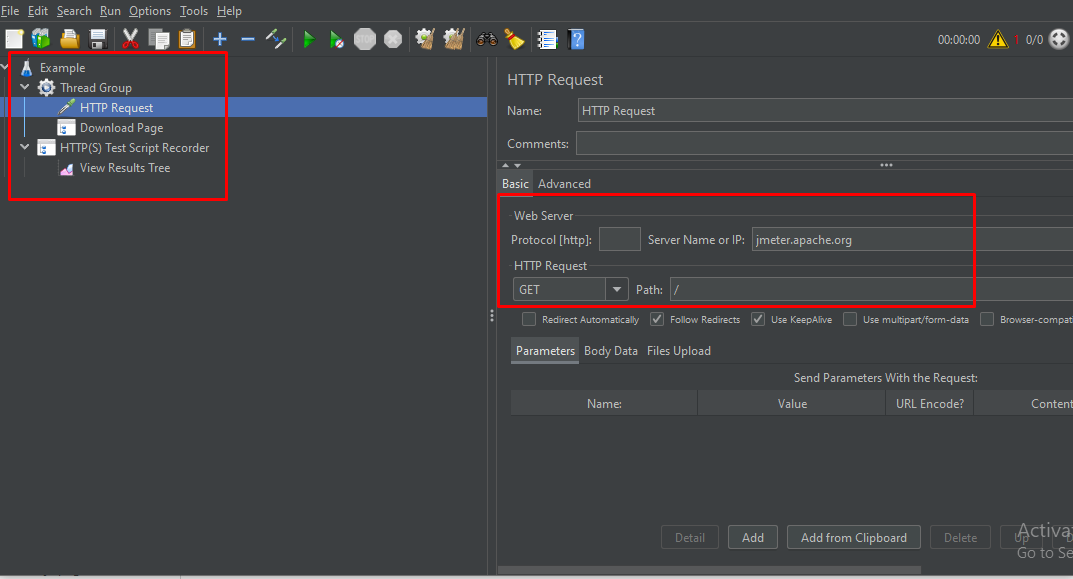Uncheck Use KeepAlive checkbox
The height and width of the screenshot is (579, 1073).
tap(758, 320)
